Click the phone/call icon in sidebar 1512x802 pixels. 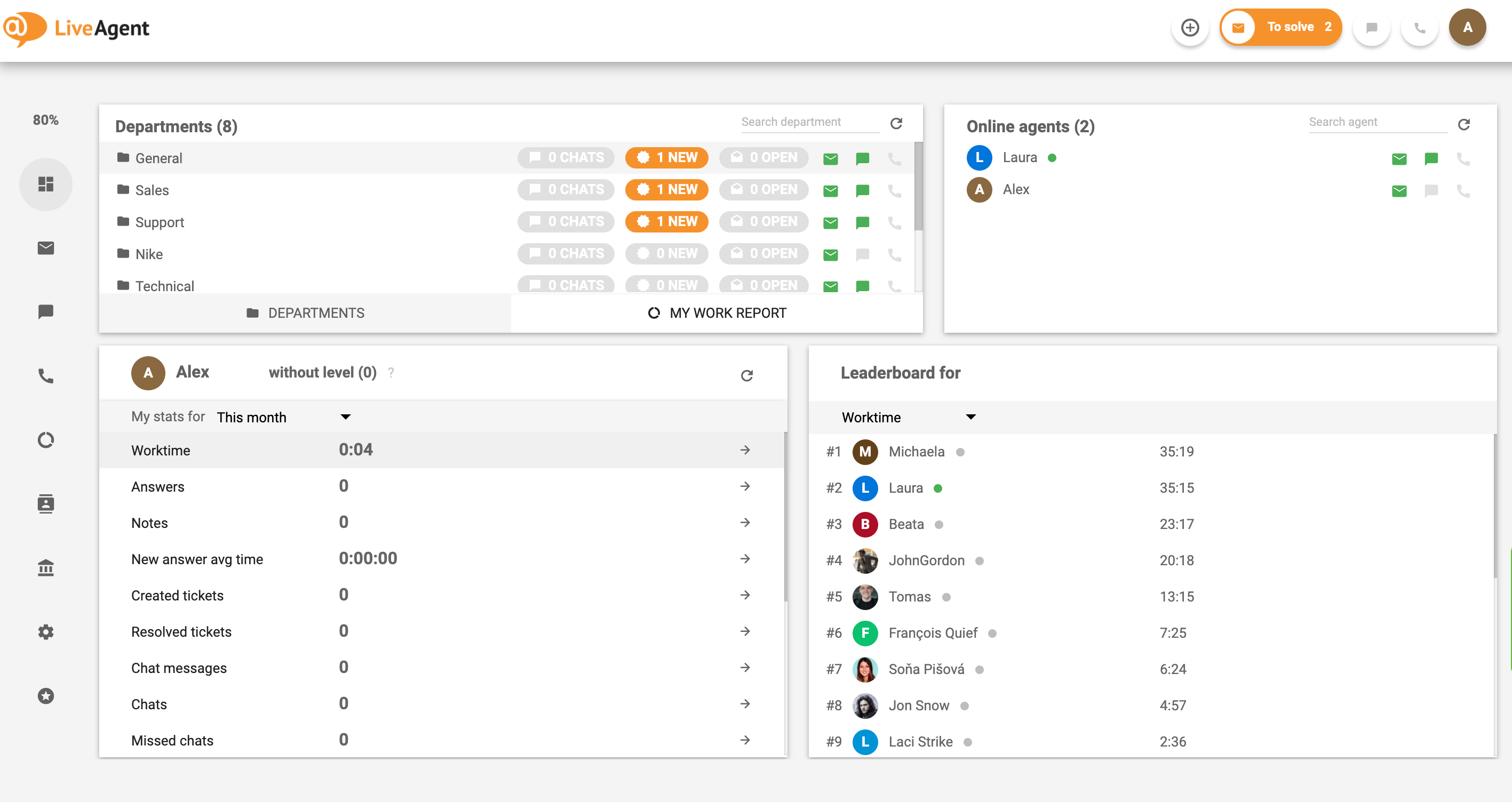pyautogui.click(x=46, y=375)
